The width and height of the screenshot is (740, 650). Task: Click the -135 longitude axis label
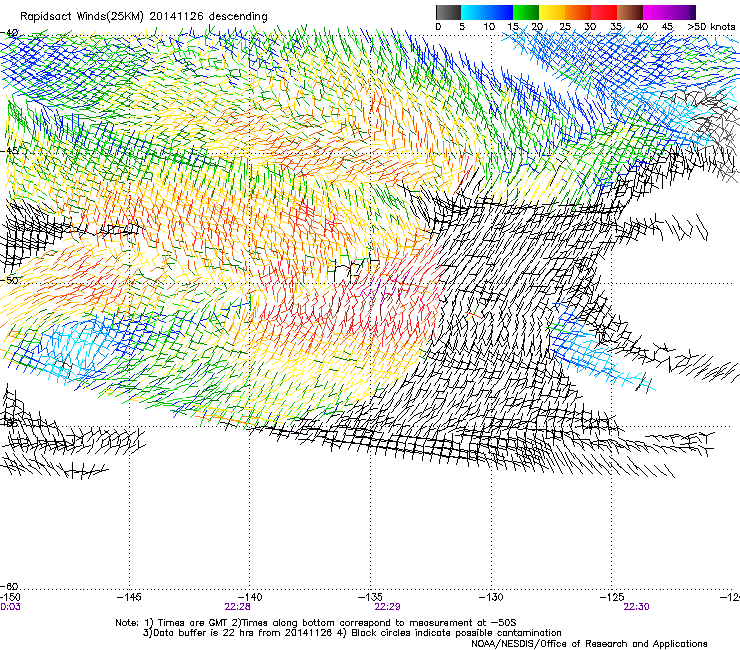coord(370,598)
